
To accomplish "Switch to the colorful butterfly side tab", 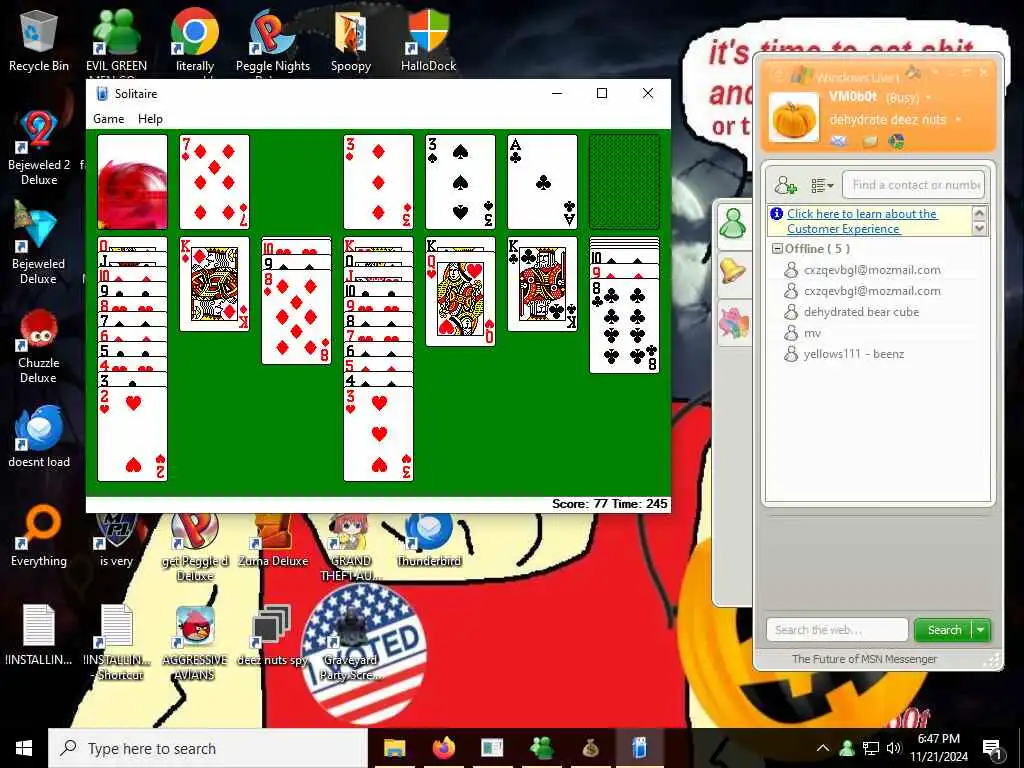I will click(733, 324).
